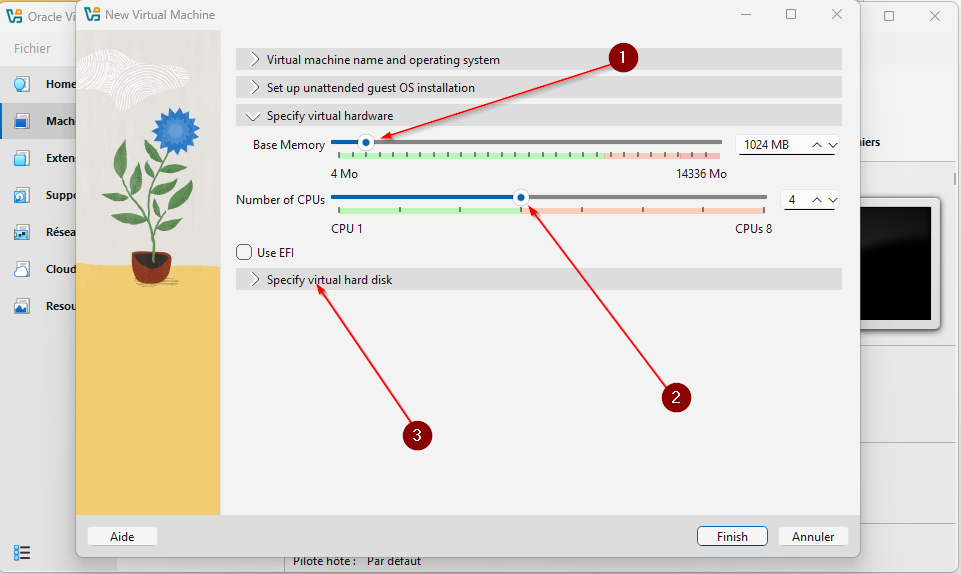This screenshot has width=961, height=574.
Task: Click the list view icon at bottom left
Action: point(22,552)
